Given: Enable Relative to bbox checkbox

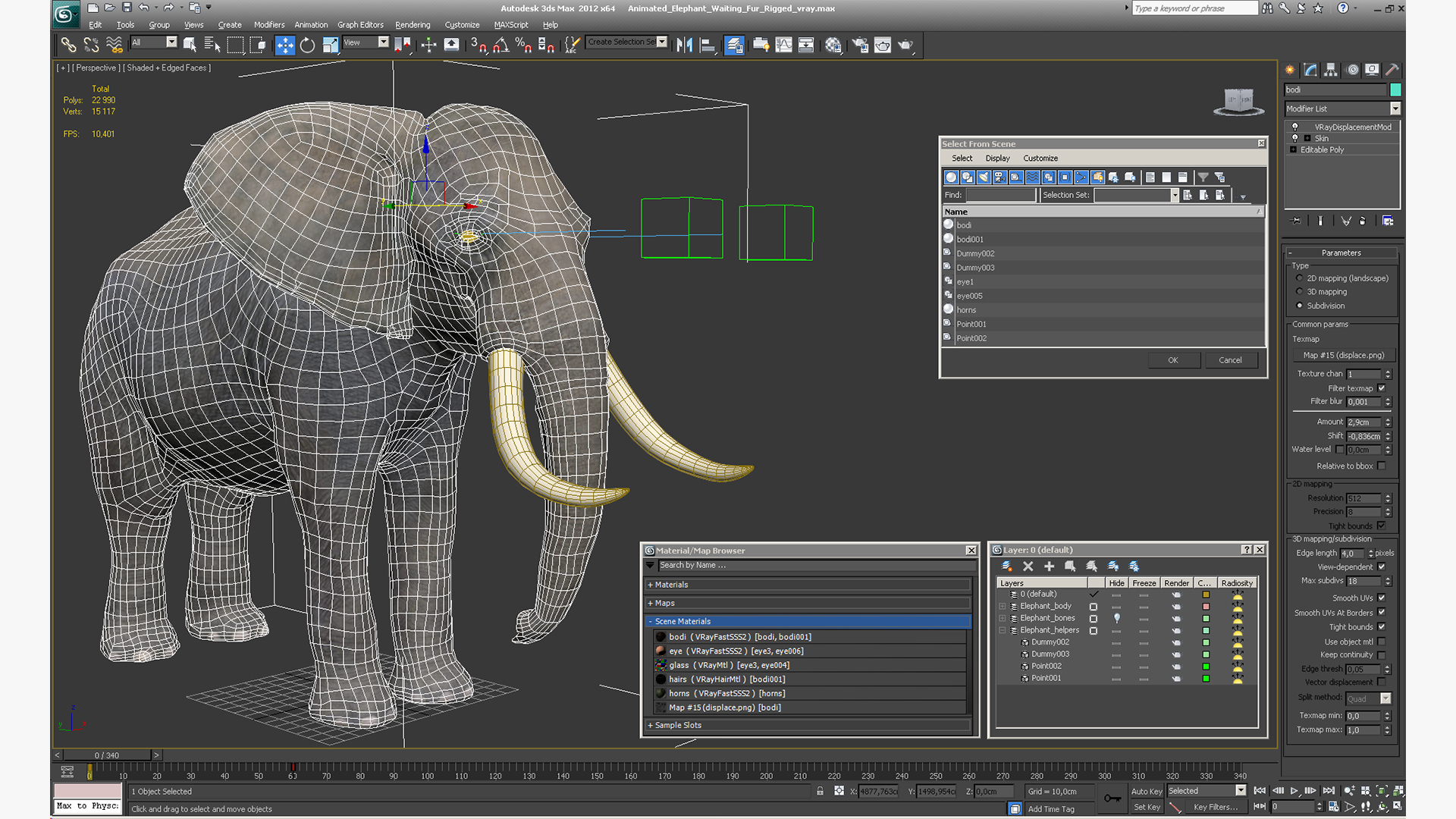Looking at the screenshot, I should coord(1382,466).
